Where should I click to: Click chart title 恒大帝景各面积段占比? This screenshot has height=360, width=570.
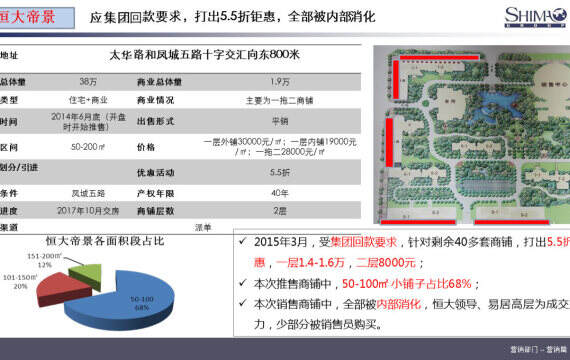tap(105, 241)
